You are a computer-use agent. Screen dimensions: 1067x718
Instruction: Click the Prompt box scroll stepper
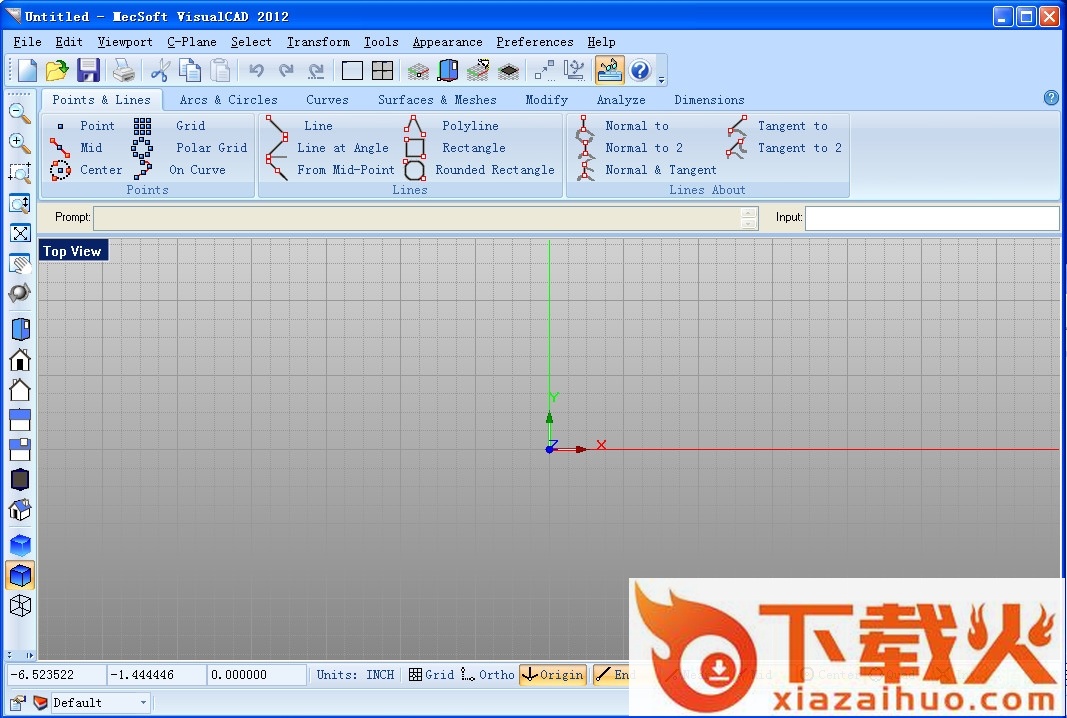(749, 218)
